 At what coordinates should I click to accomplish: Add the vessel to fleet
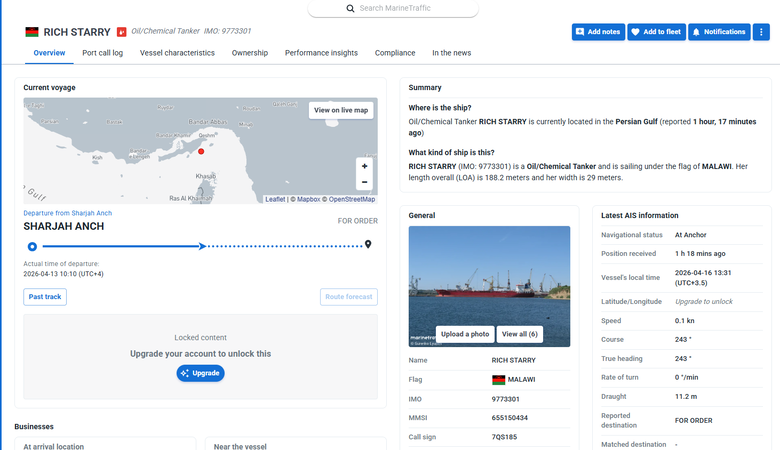point(657,32)
